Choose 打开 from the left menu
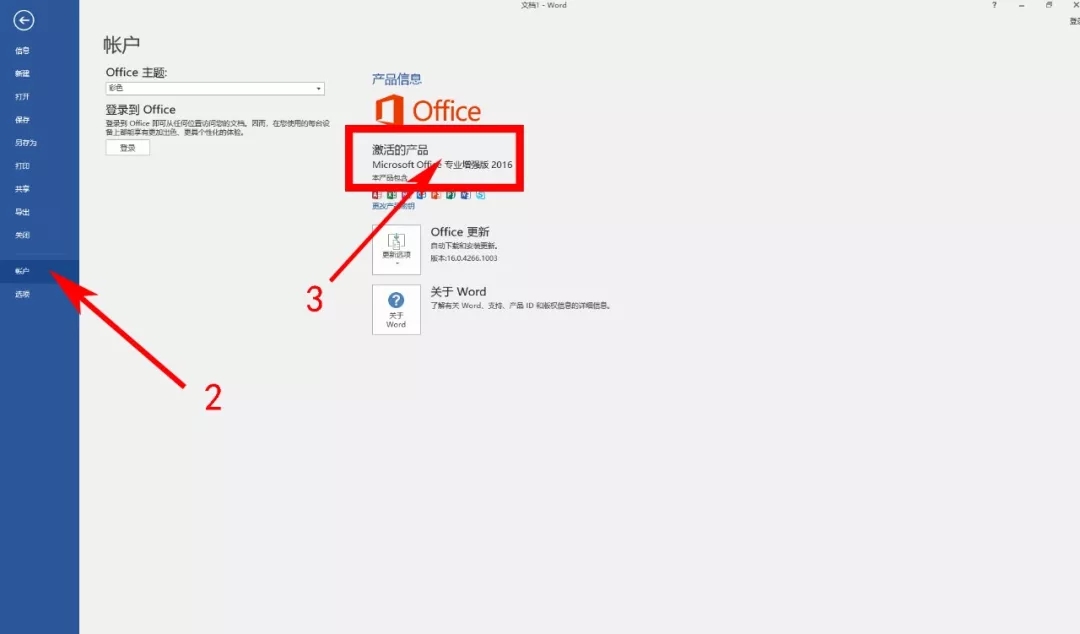The width and height of the screenshot is (1080, 634). (23, 96)
